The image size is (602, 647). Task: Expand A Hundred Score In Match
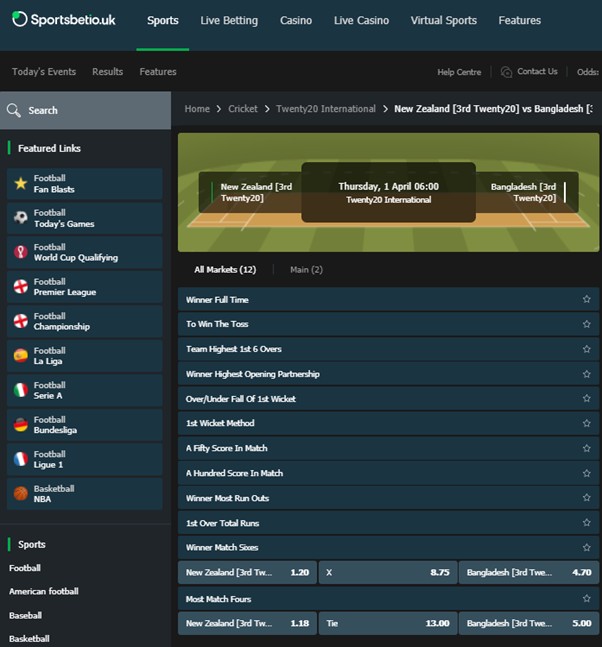(x=388, y=473)
